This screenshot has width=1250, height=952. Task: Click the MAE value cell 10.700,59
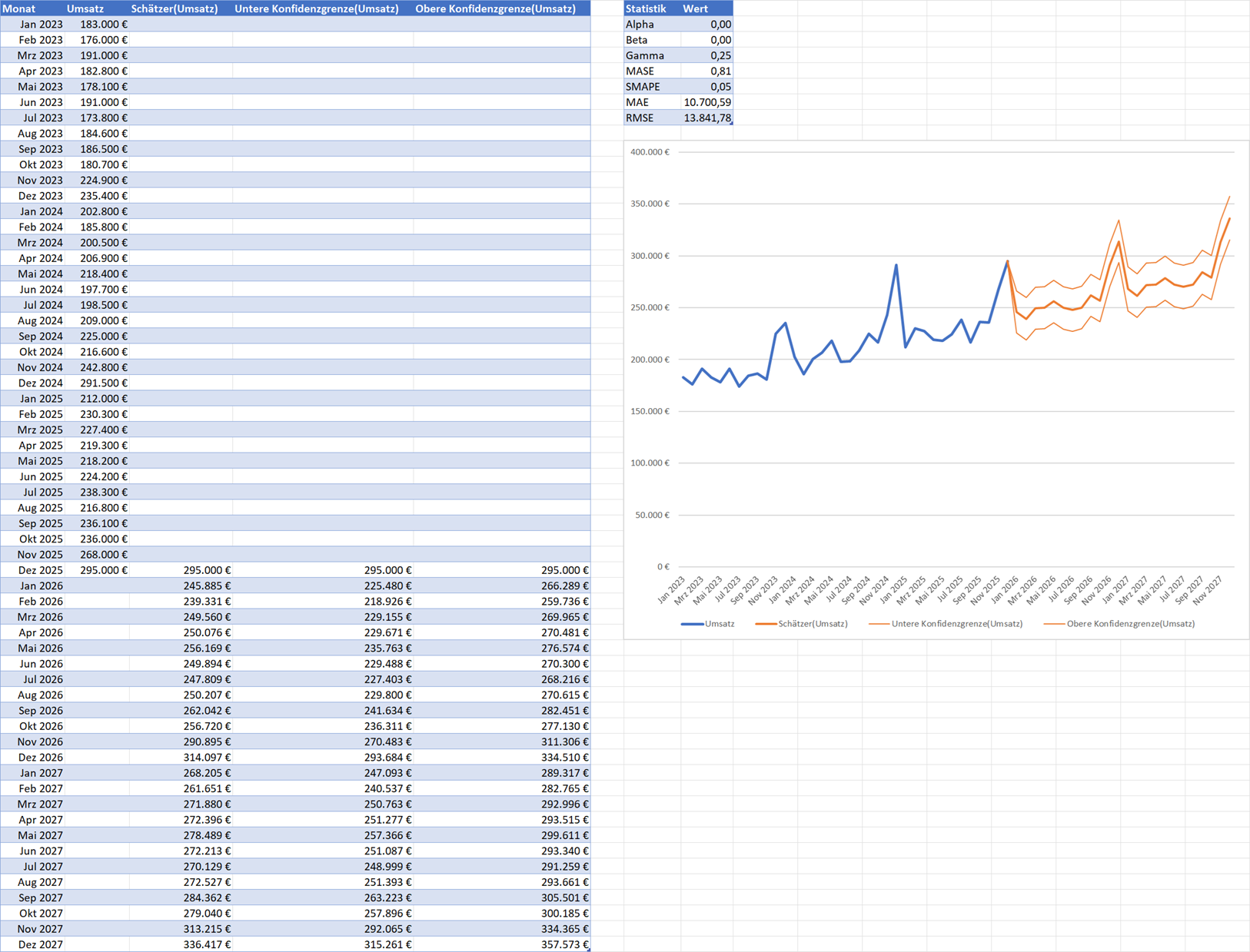706,102
